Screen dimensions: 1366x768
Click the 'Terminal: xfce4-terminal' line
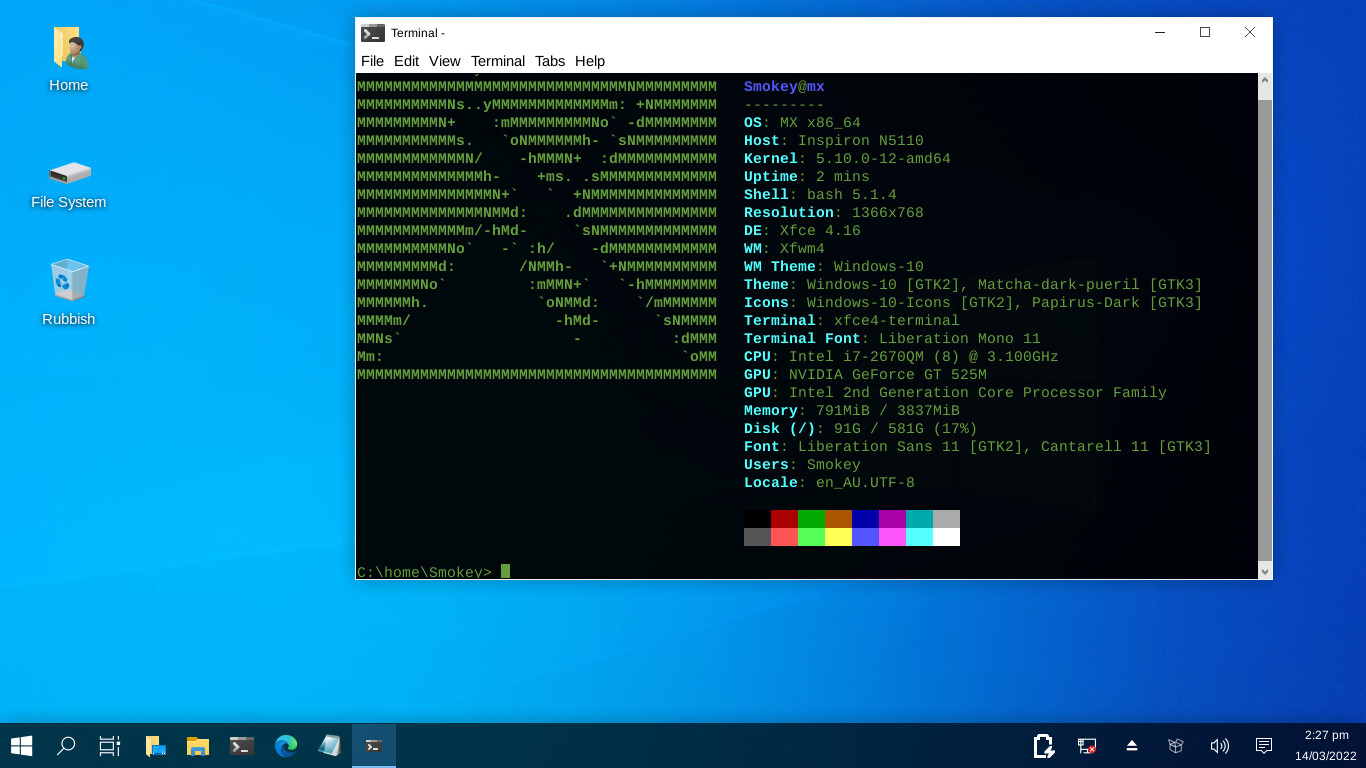(852, 321)
